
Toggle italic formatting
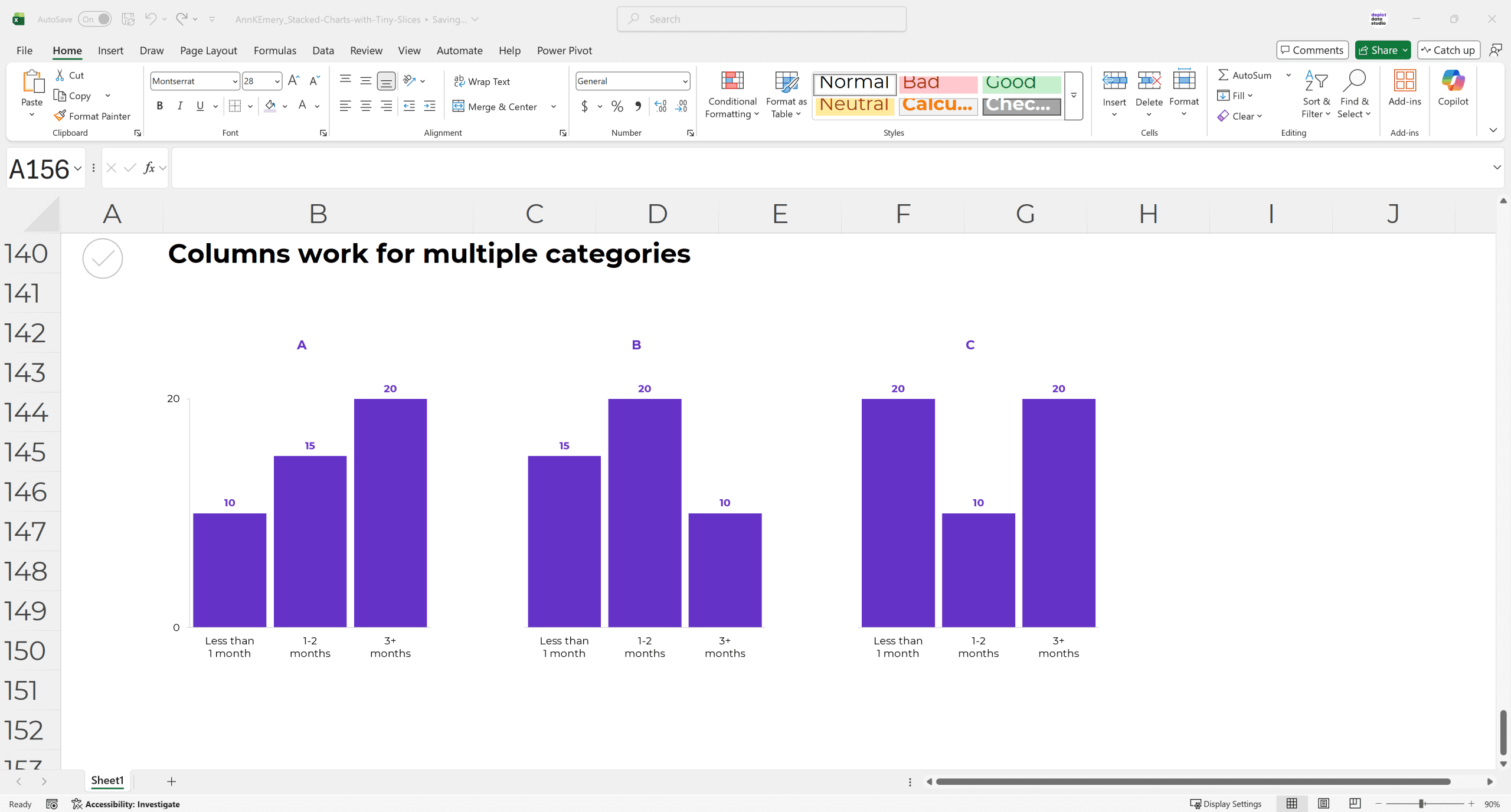180,106
